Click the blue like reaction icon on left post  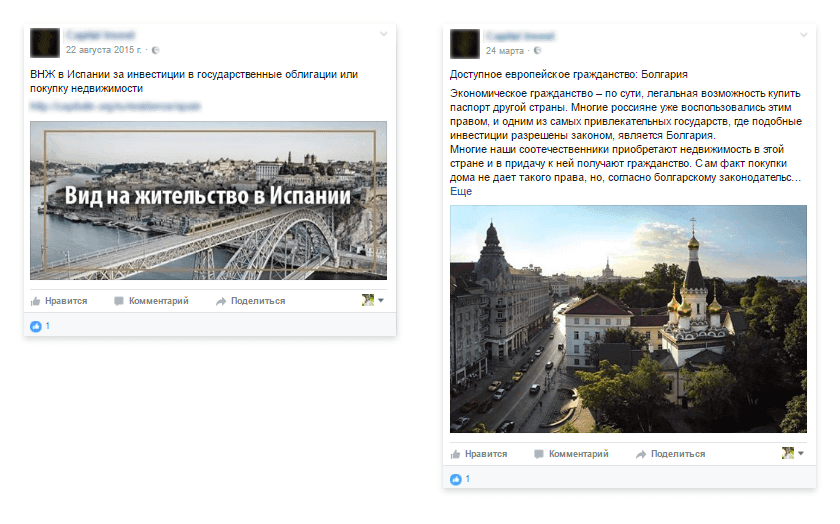coord(36,326)
